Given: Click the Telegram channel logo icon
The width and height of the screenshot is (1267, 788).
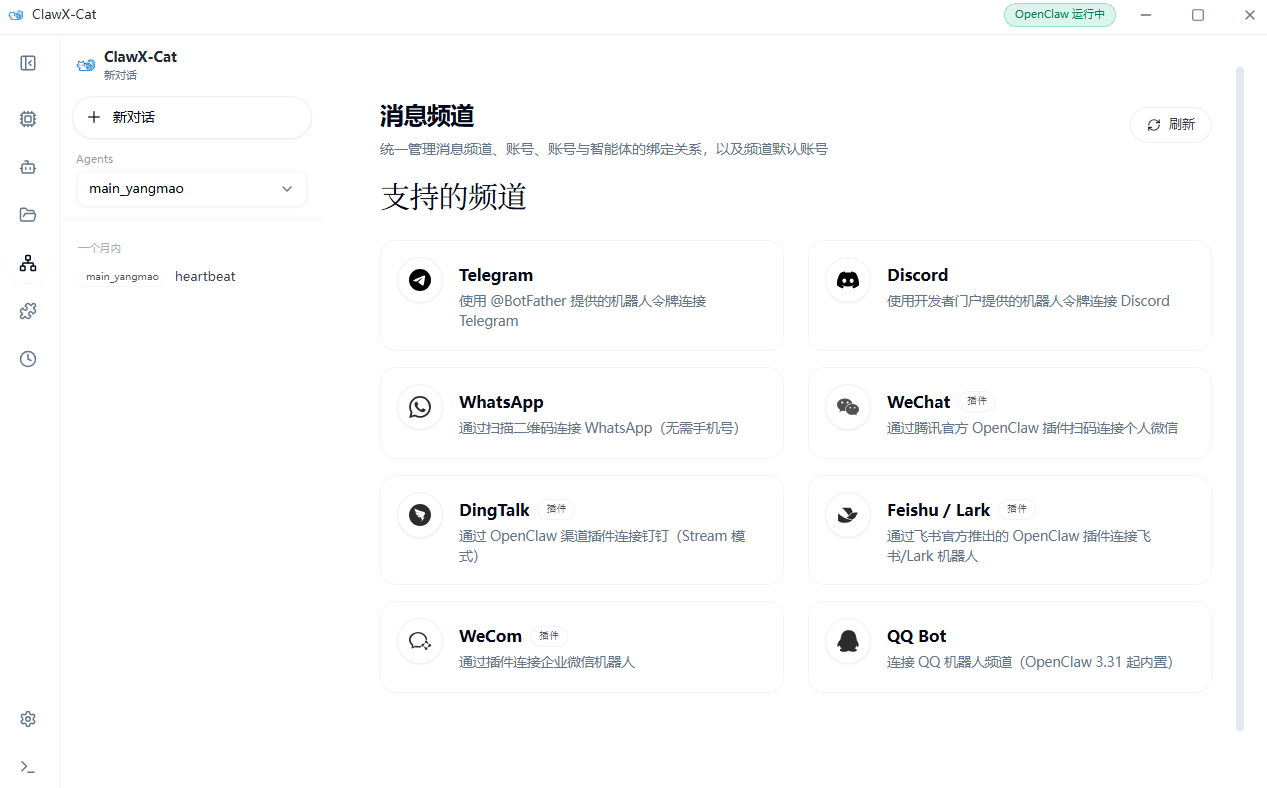Looking at the screenshot, I should coord(419,280).
